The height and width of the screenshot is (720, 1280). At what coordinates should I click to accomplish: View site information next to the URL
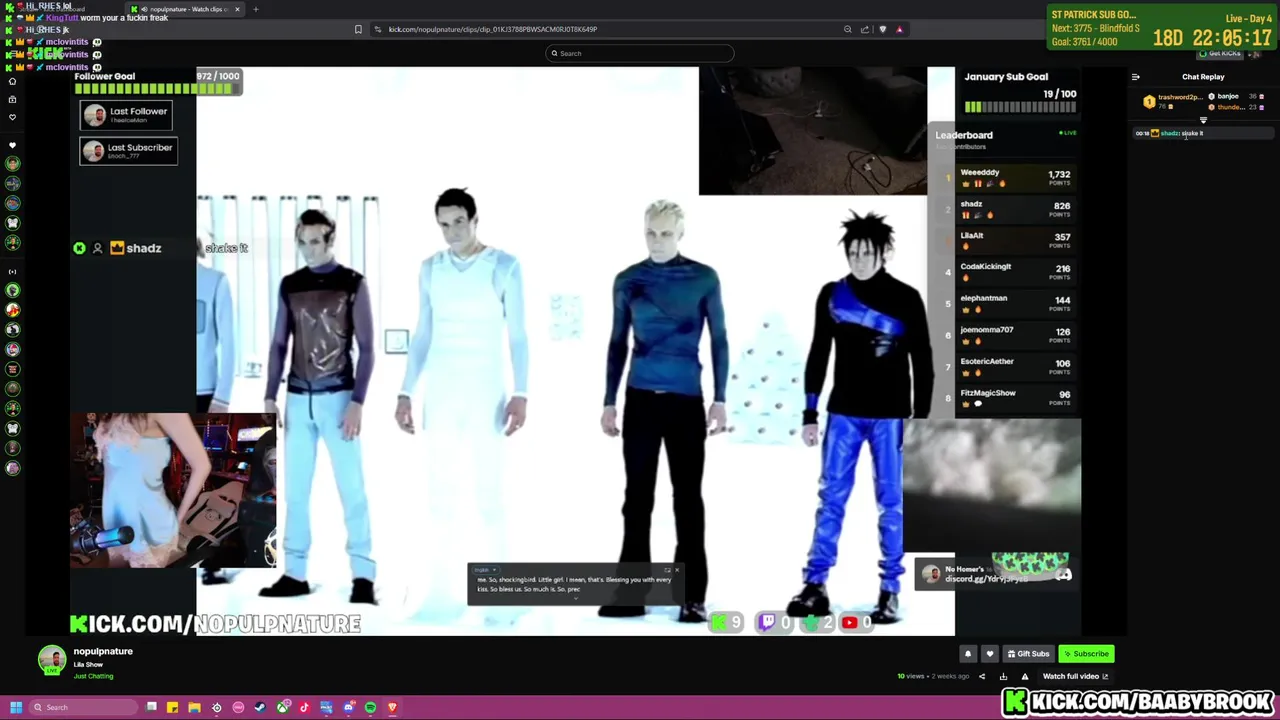(377, 29)
